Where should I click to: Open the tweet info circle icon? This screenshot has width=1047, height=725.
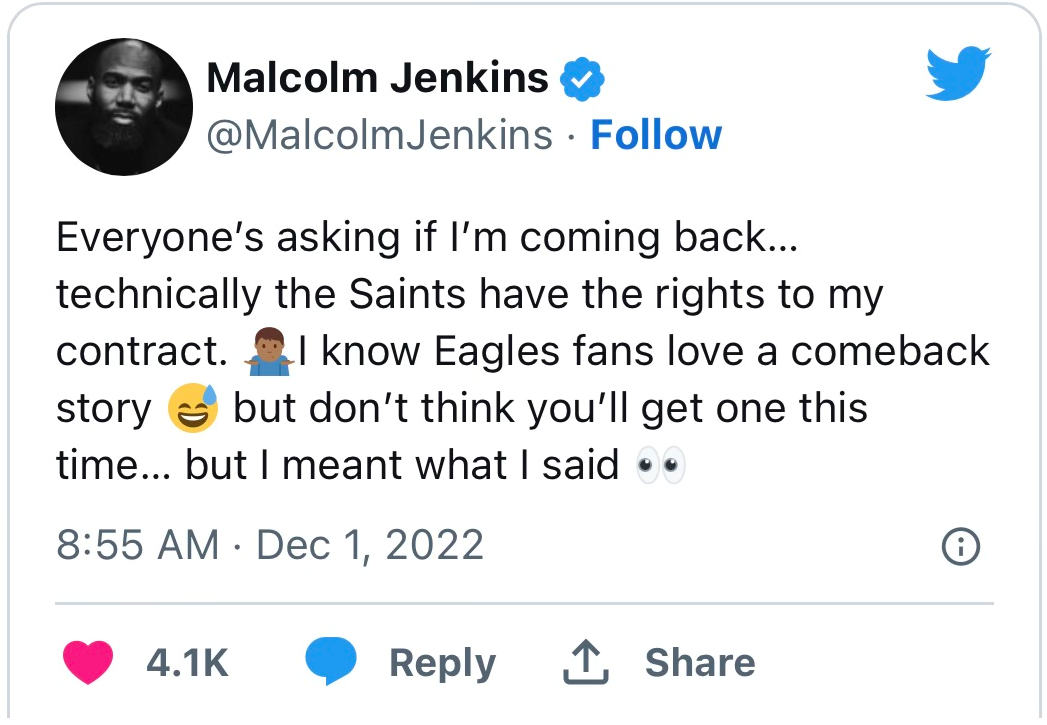click(961, 546)
